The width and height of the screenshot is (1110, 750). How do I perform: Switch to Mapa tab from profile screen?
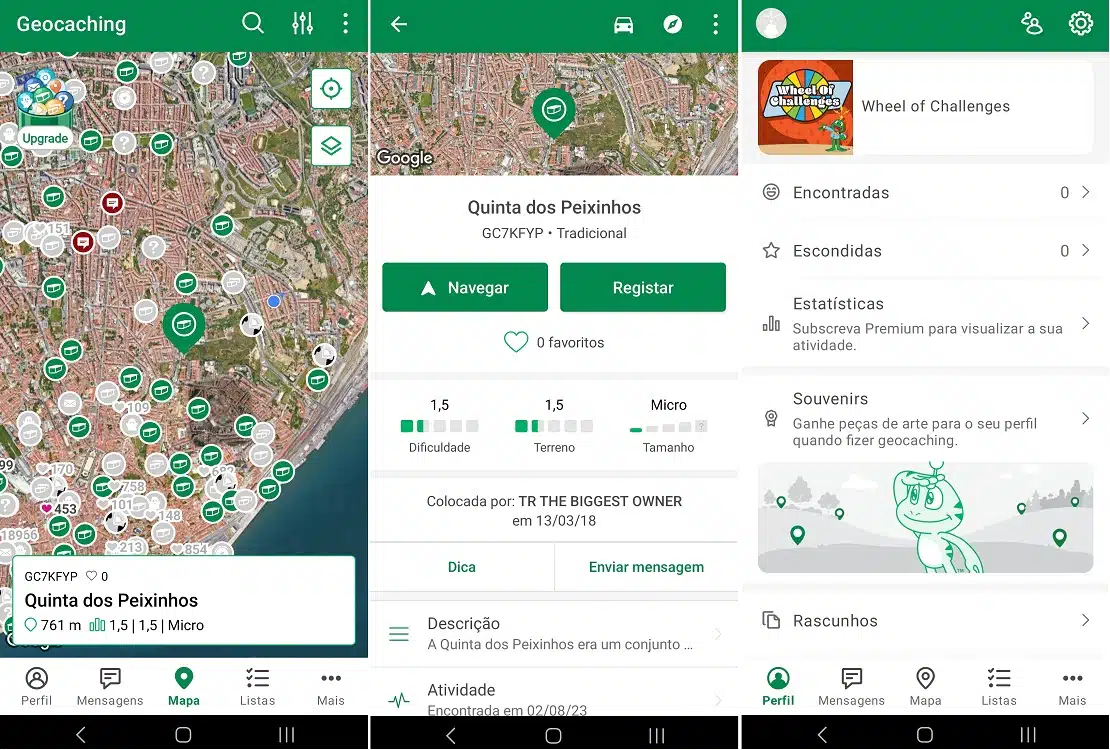pos(925,687)
